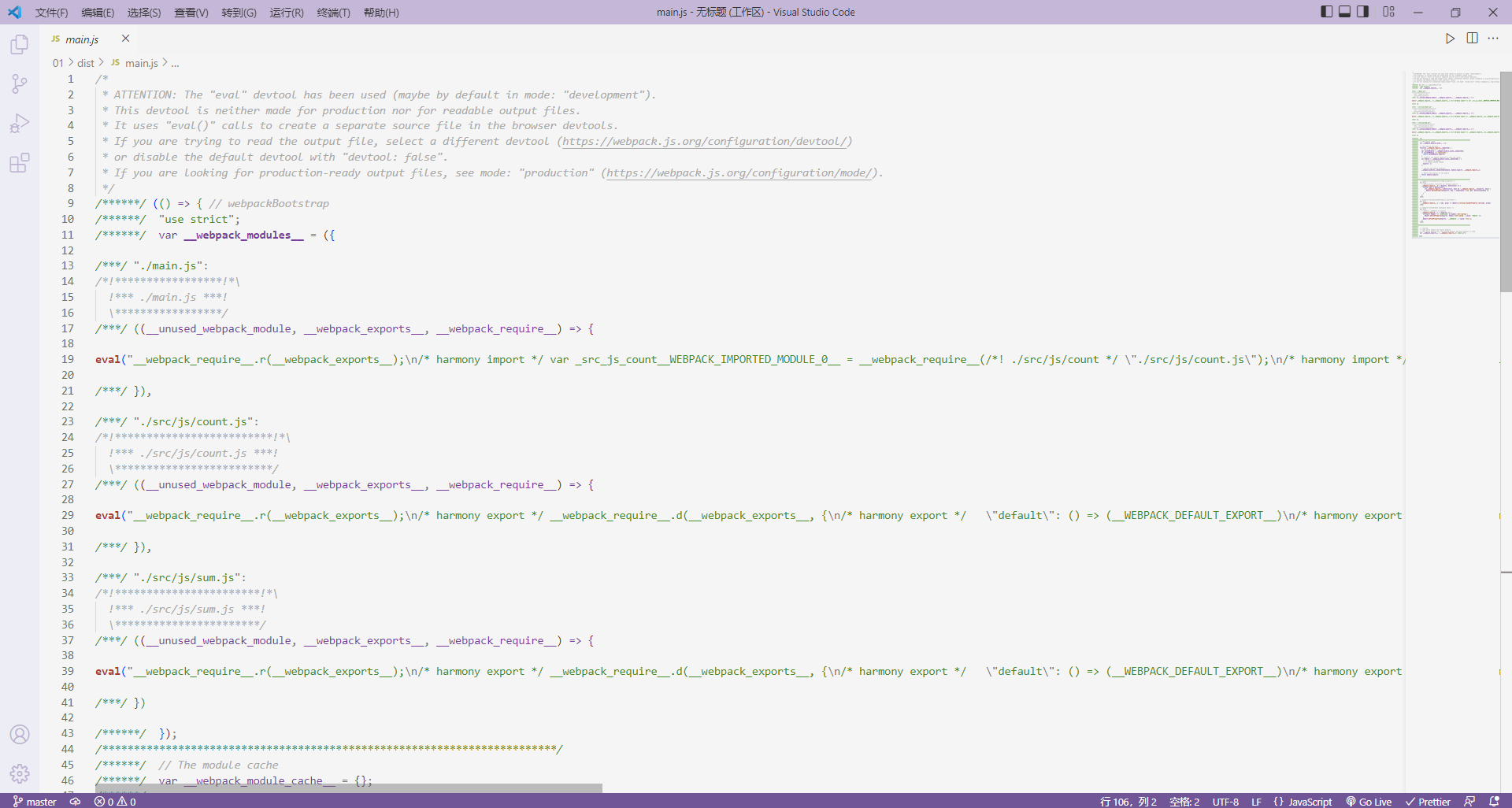This screenshot has height=808, width=1512.
Task: Click the eval call on line 19
Action: pyautogui.click(x=108, y=360)
